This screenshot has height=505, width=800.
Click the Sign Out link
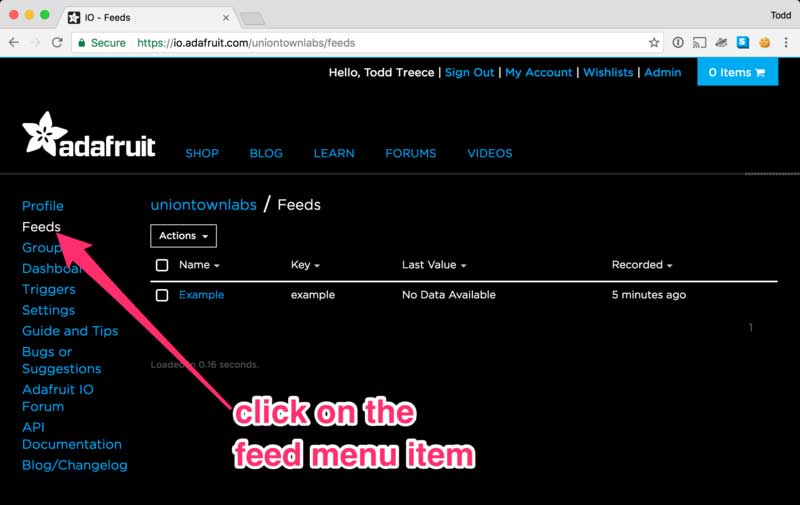[x=469, y=72]
